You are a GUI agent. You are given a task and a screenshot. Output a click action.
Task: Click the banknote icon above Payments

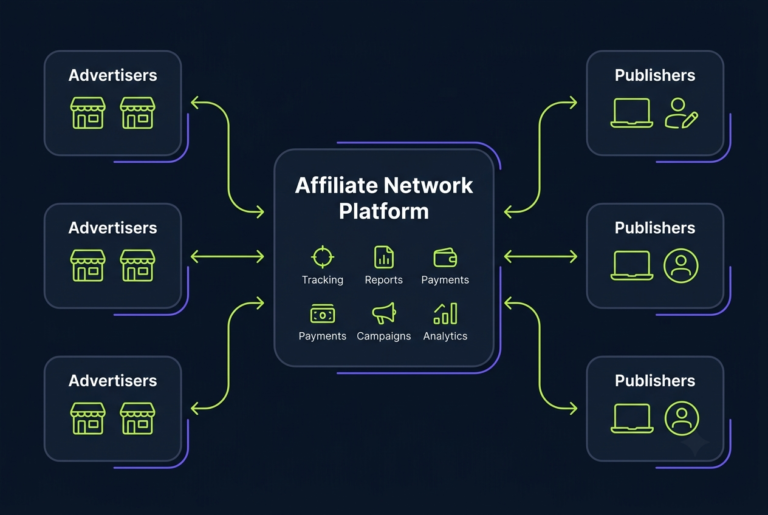tap(322, 314)
